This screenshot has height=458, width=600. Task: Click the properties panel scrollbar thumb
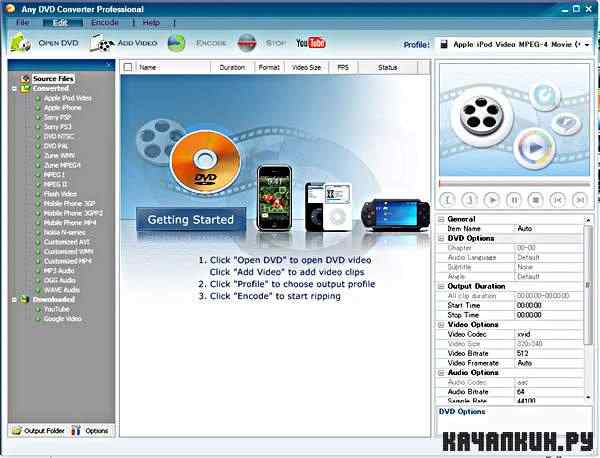pyautogui.click(x=587, y=285)
